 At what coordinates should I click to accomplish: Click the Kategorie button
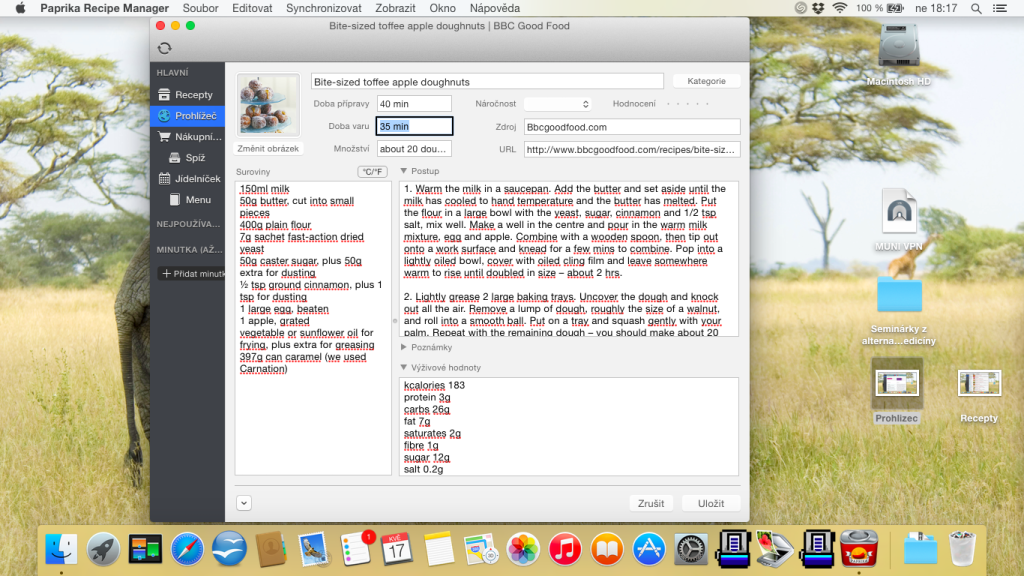coord(706,81)
